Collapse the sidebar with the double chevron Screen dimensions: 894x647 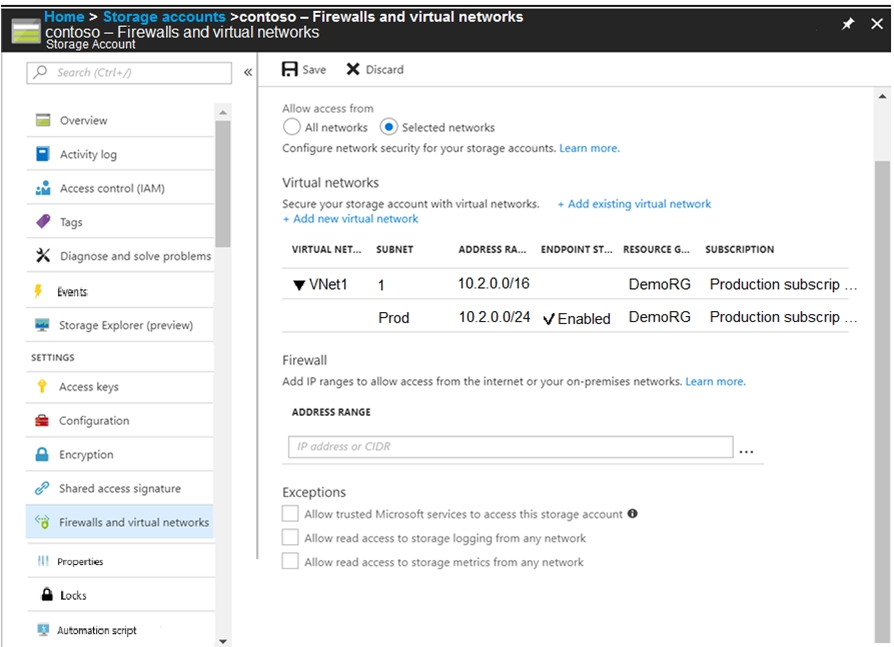[x=248, y=72]
